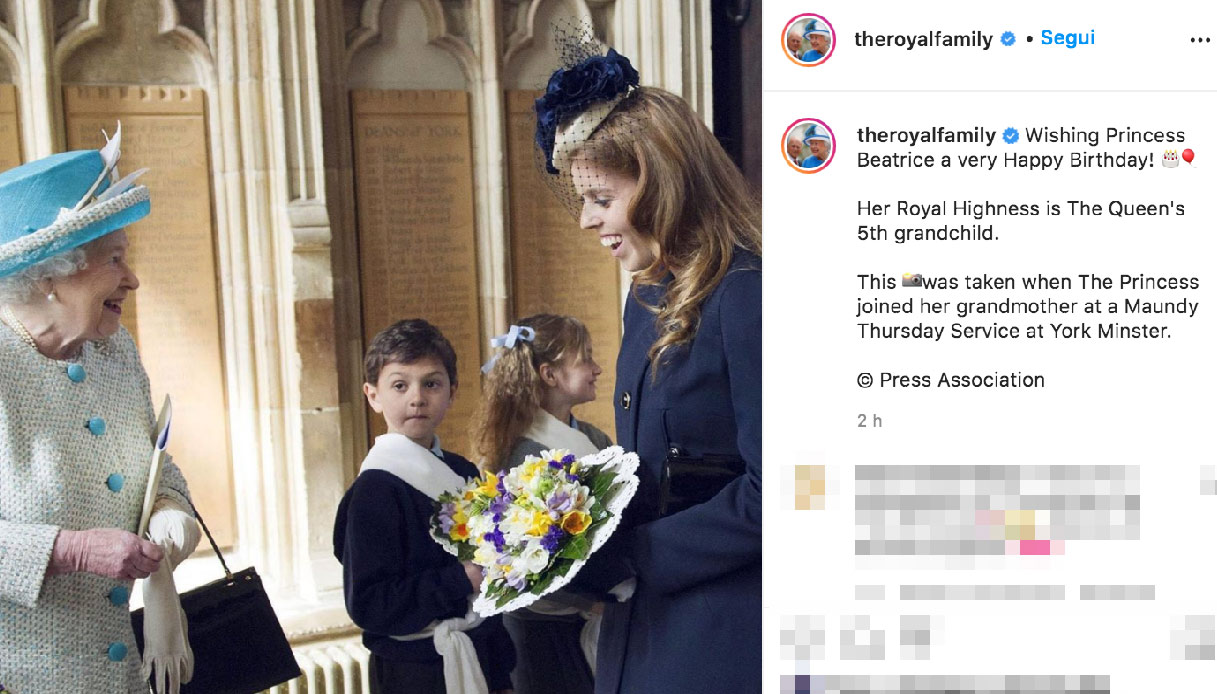Click the pixelated reply row under the first comment

(1005, 592)
